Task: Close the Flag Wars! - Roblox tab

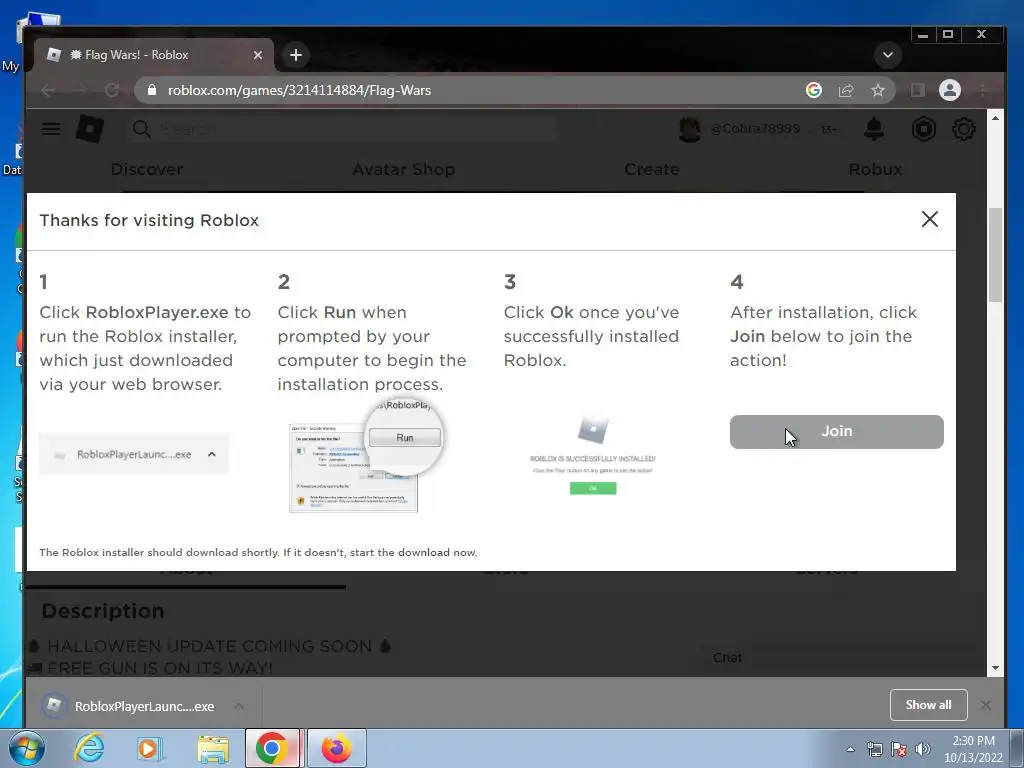Action: (x=258, y=55)
